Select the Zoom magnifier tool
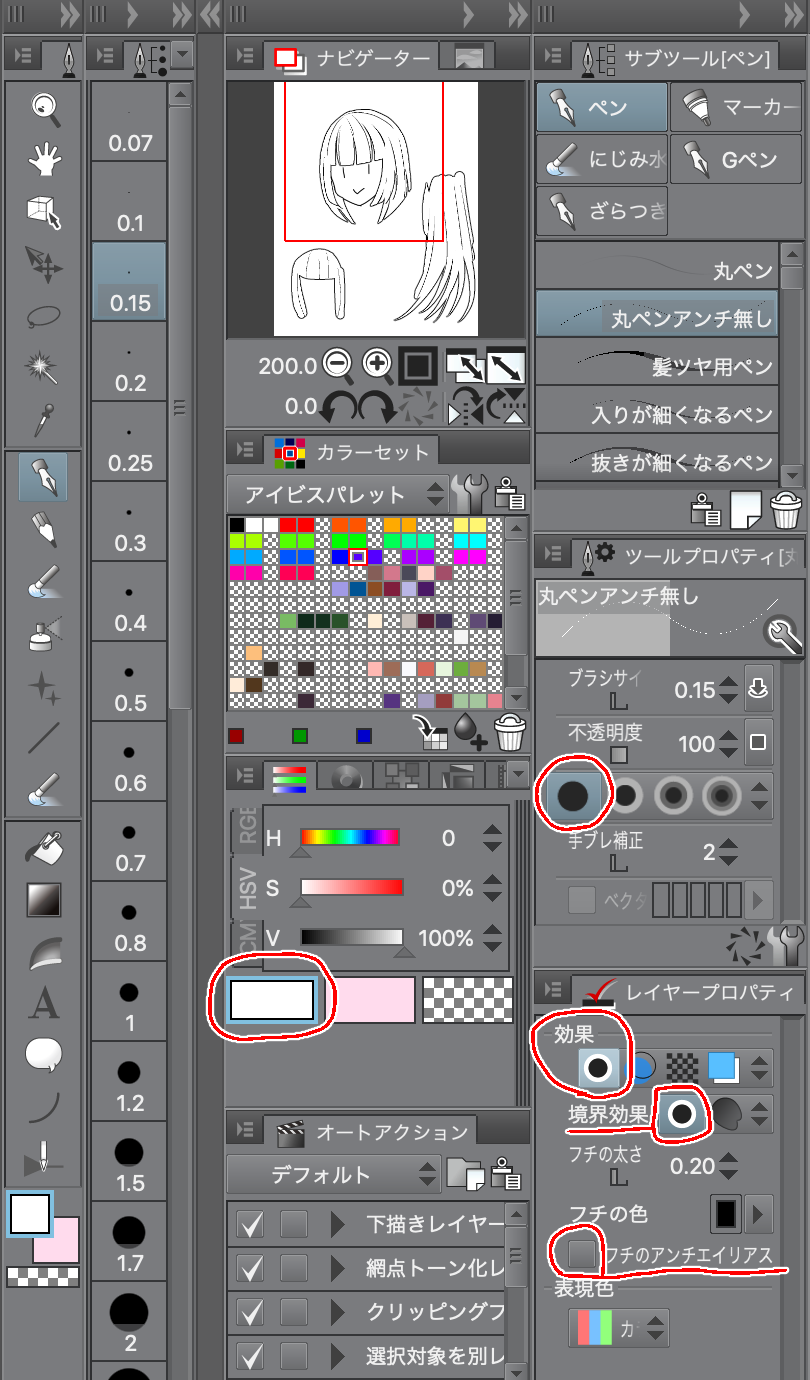The image size is (810, 1380). point(43,106)
